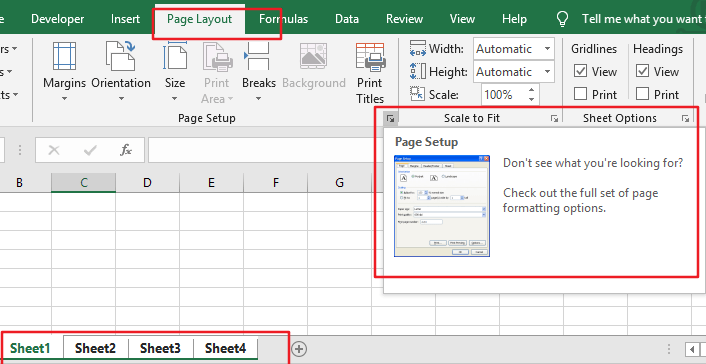The height and width of the screenshot is (364, 706).
Task: Select column F header
Action: (275, 182)
